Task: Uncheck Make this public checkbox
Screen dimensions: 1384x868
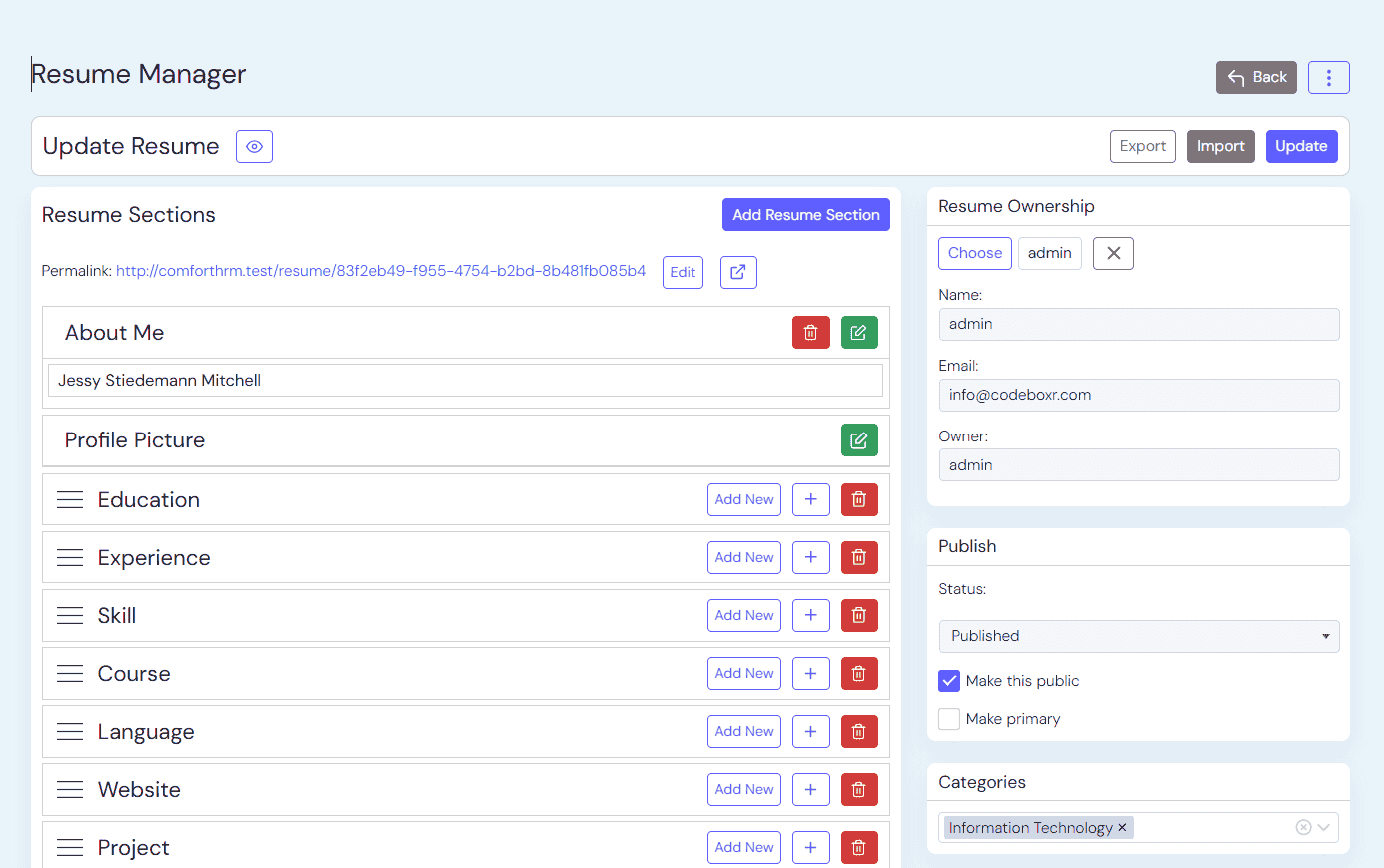Action: [x=949, y=681]
